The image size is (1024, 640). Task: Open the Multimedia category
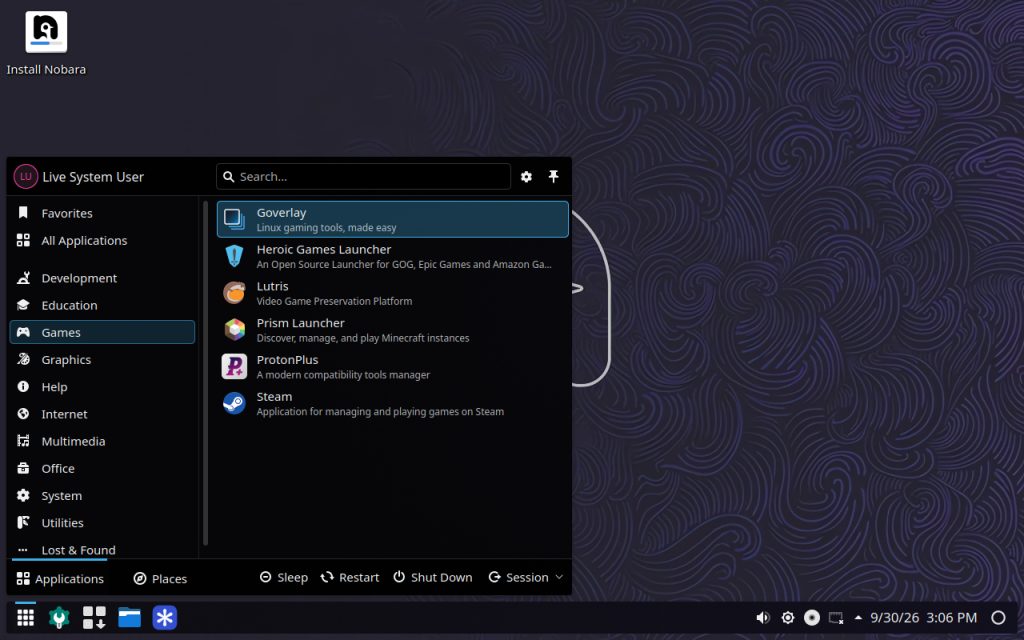102,441
